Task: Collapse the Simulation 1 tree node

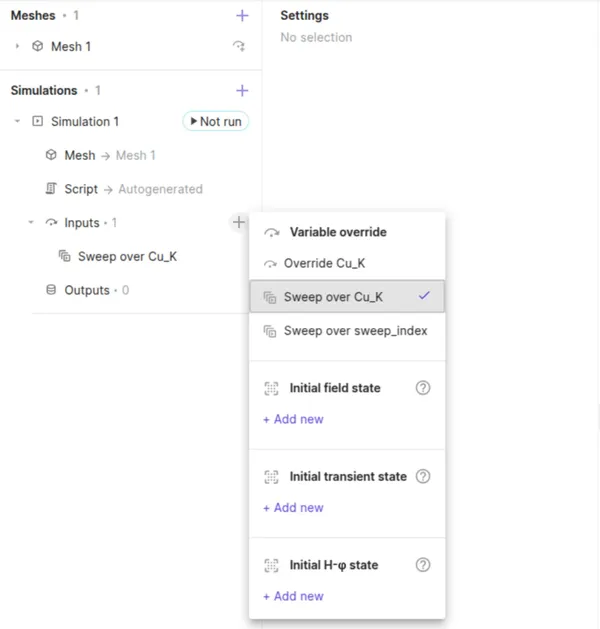Action: [17, 121]
